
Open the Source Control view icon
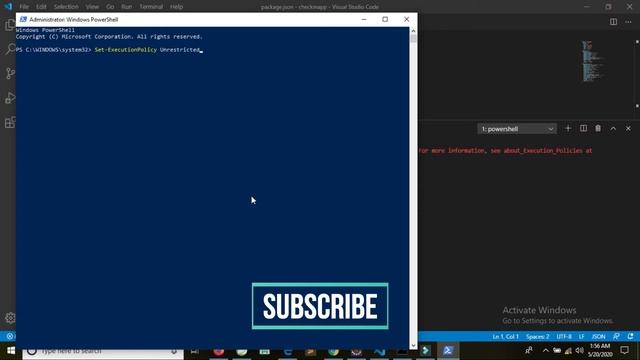pyautogui.click(x=10, y=73)
